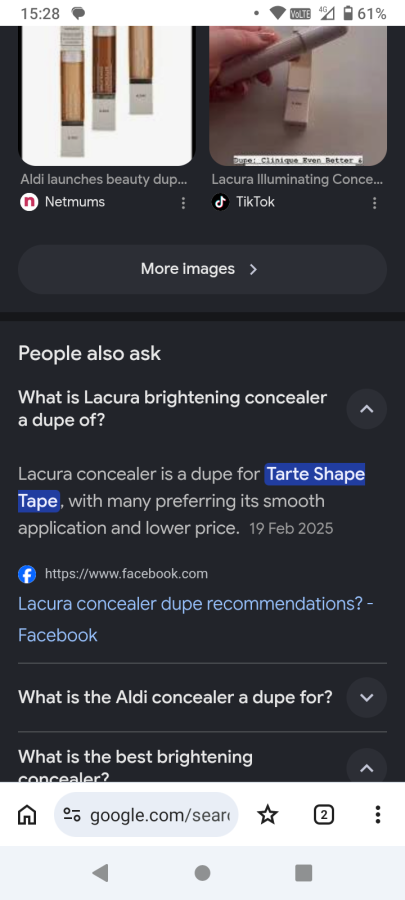Tap the google.com address bar field

(146, 814)
